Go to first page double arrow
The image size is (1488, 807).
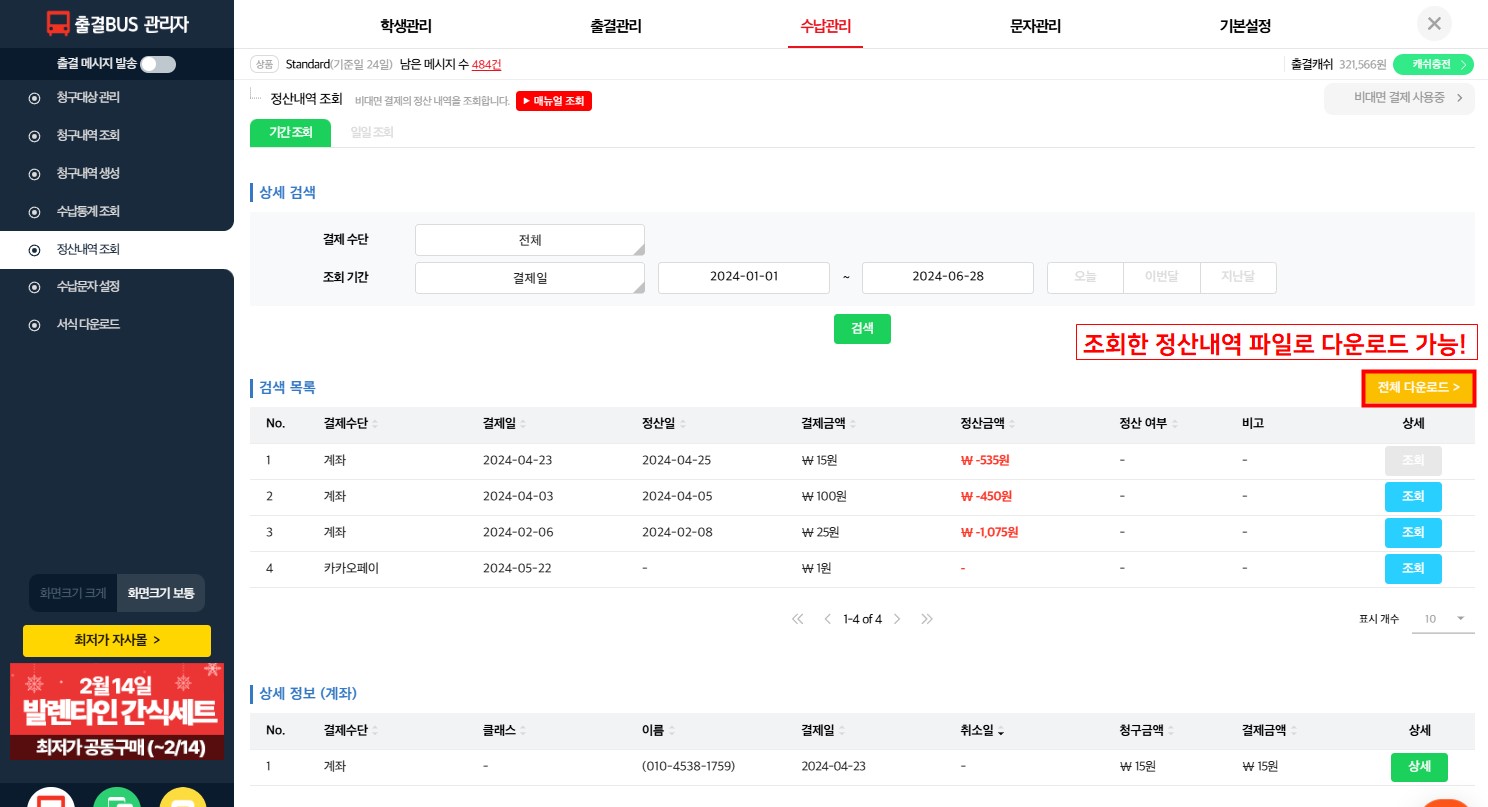pos(797,619)
